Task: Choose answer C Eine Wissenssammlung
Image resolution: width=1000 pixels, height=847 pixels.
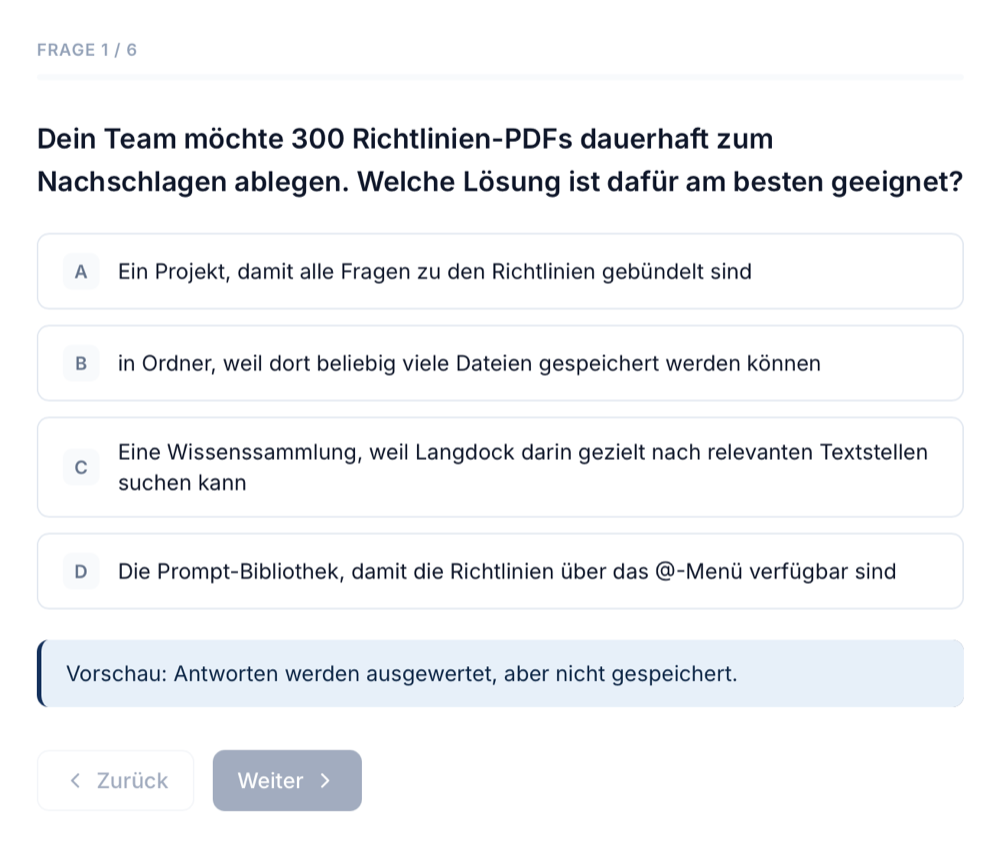Action: point(500,468)
